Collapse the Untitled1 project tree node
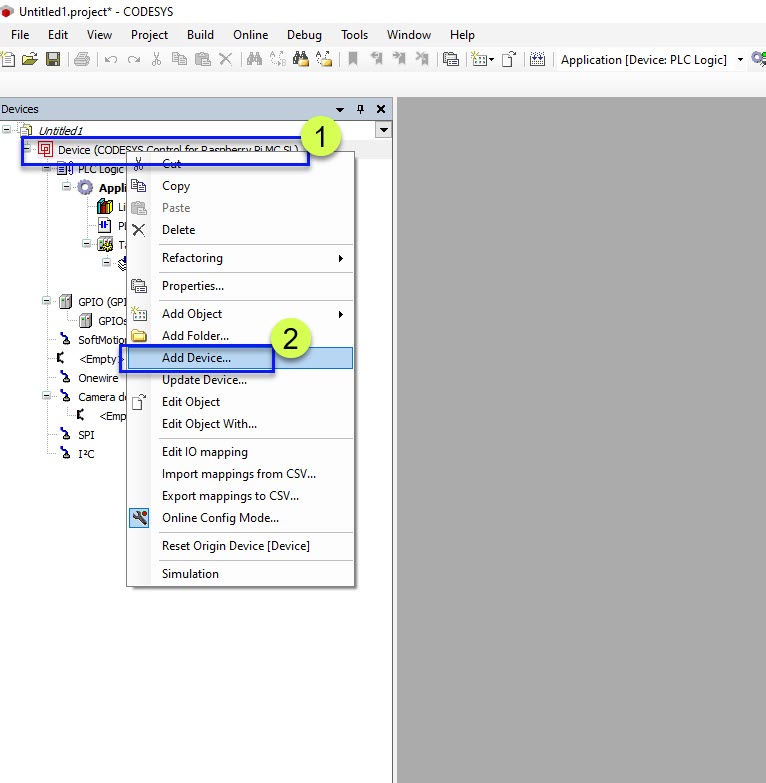This screenshot has width=766, height=783. (7, 130)
